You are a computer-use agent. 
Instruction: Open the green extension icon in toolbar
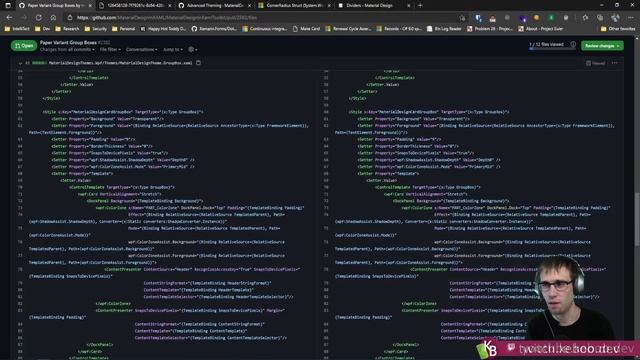tap(551, 18)
